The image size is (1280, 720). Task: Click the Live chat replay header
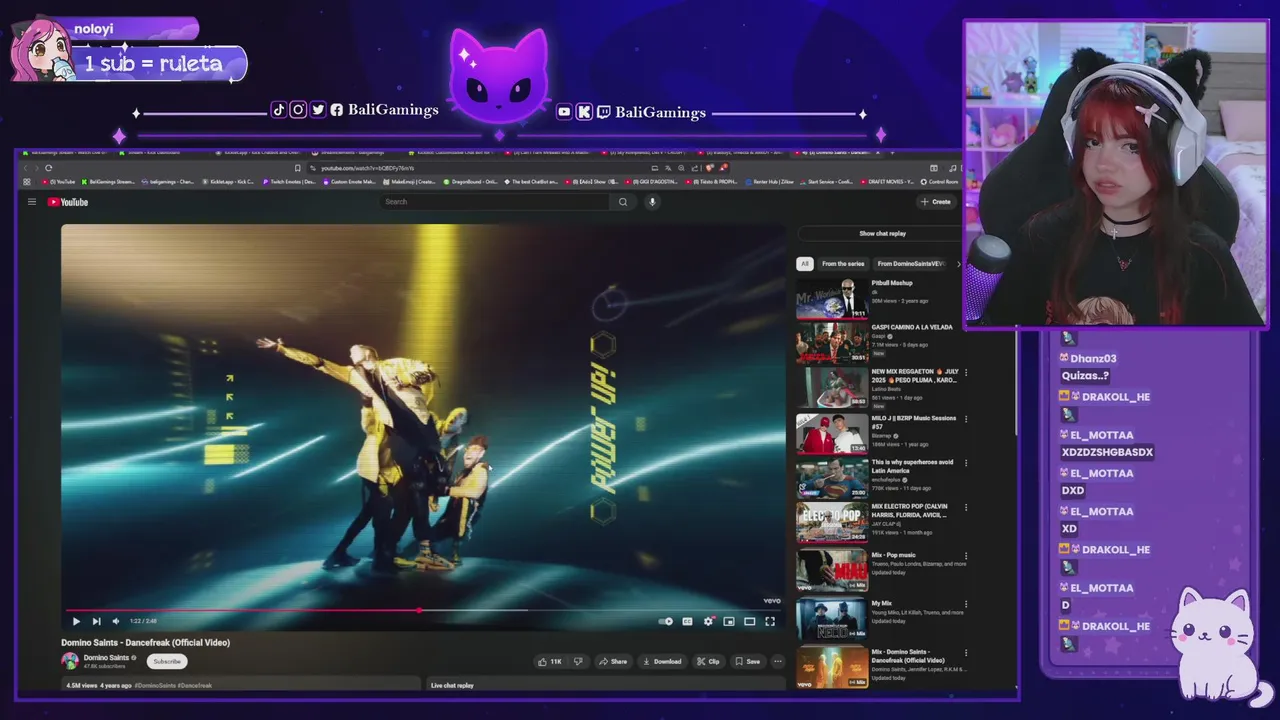452,685
